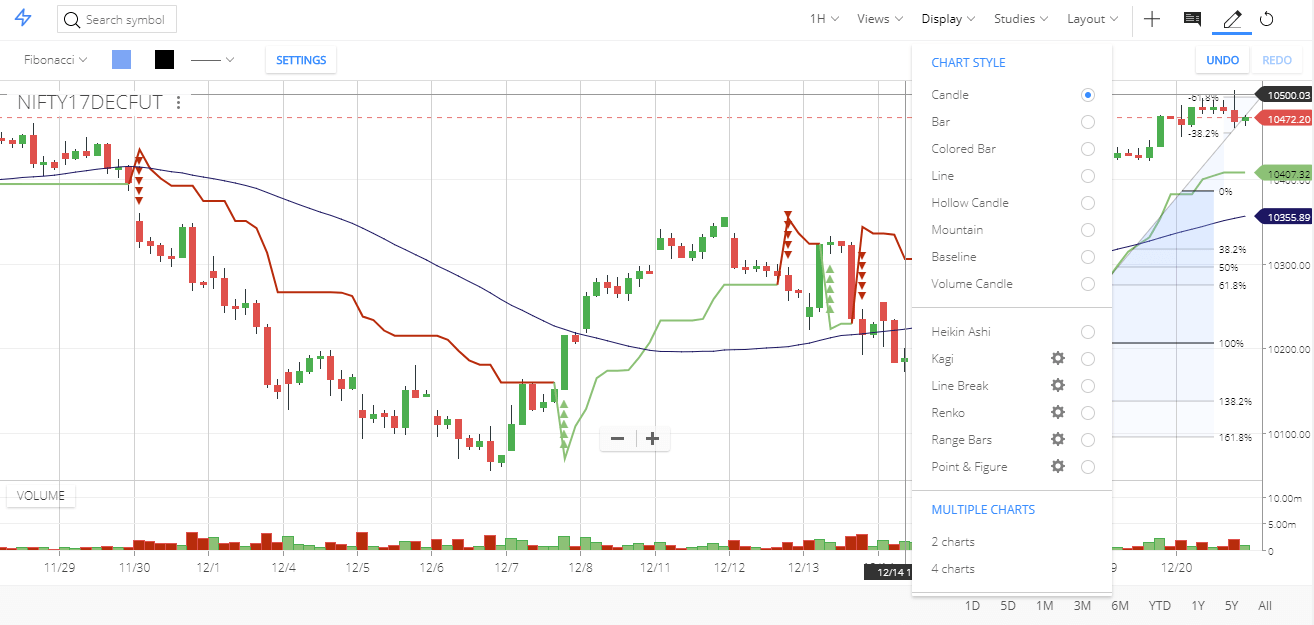This screenshot has height=625, width=1314.
Task: Click the REDO button
Action: click(x=1277, y=60)
